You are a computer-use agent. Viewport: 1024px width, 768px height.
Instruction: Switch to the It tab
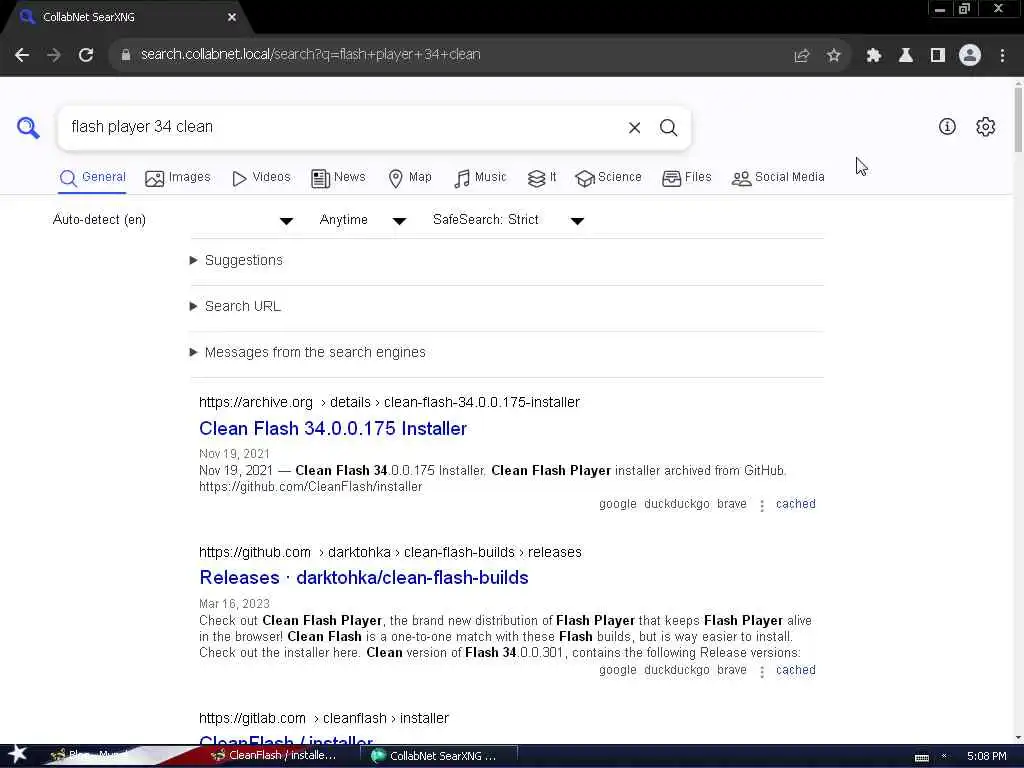(542, 177)
